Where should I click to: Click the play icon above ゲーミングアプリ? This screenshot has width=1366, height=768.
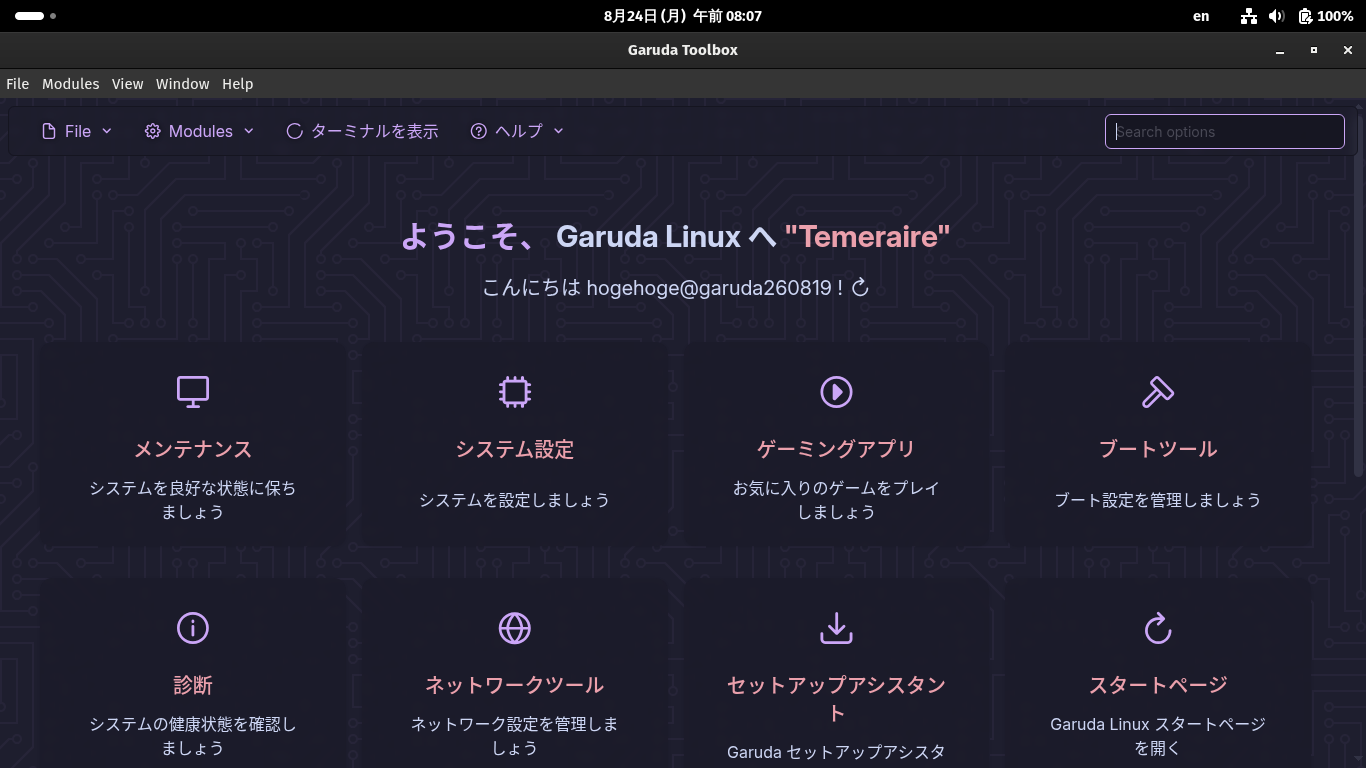[836, 391]
